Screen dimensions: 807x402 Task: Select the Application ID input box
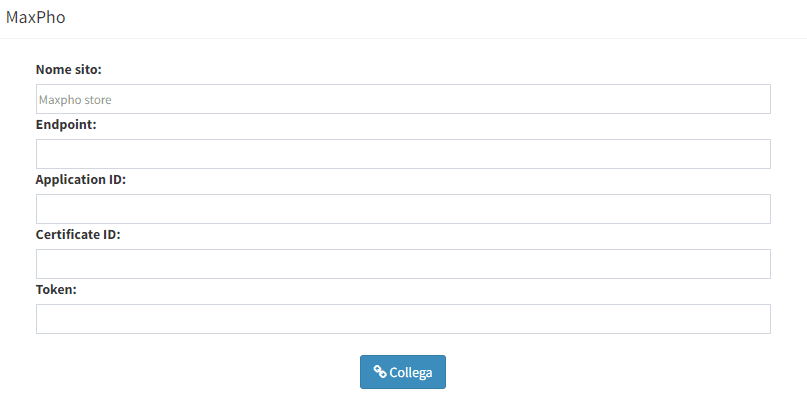point(403,209)
